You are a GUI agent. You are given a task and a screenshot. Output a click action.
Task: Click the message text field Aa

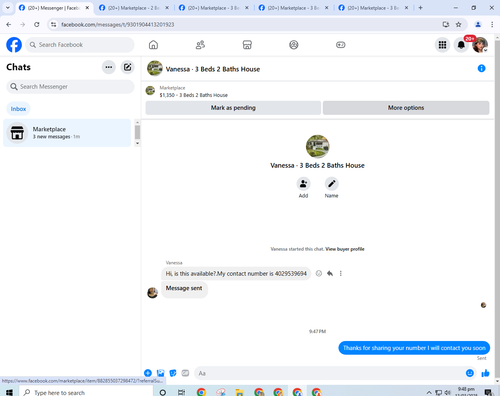tap(330, 373)
